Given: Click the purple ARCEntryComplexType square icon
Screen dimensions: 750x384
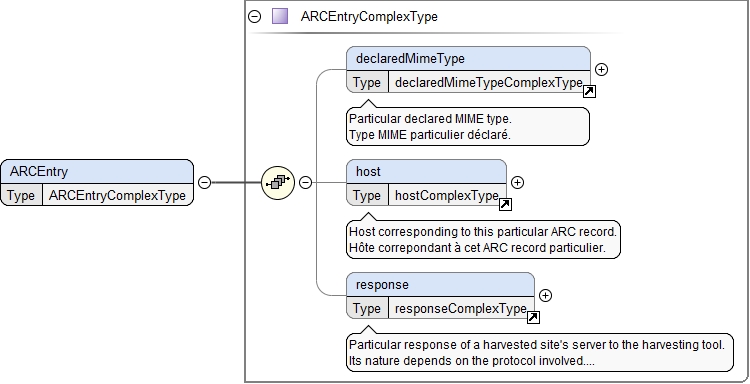Looking at the screenshot, I should [280, 16].
